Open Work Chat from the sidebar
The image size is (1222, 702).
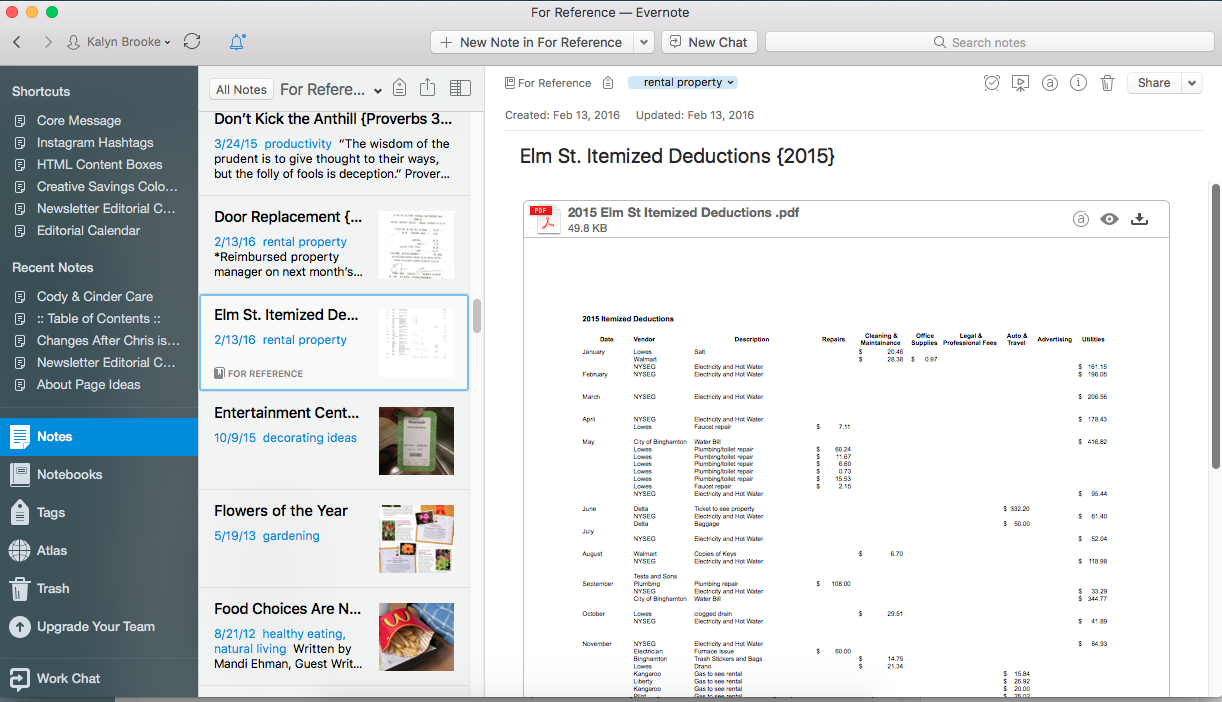[67, 678]
